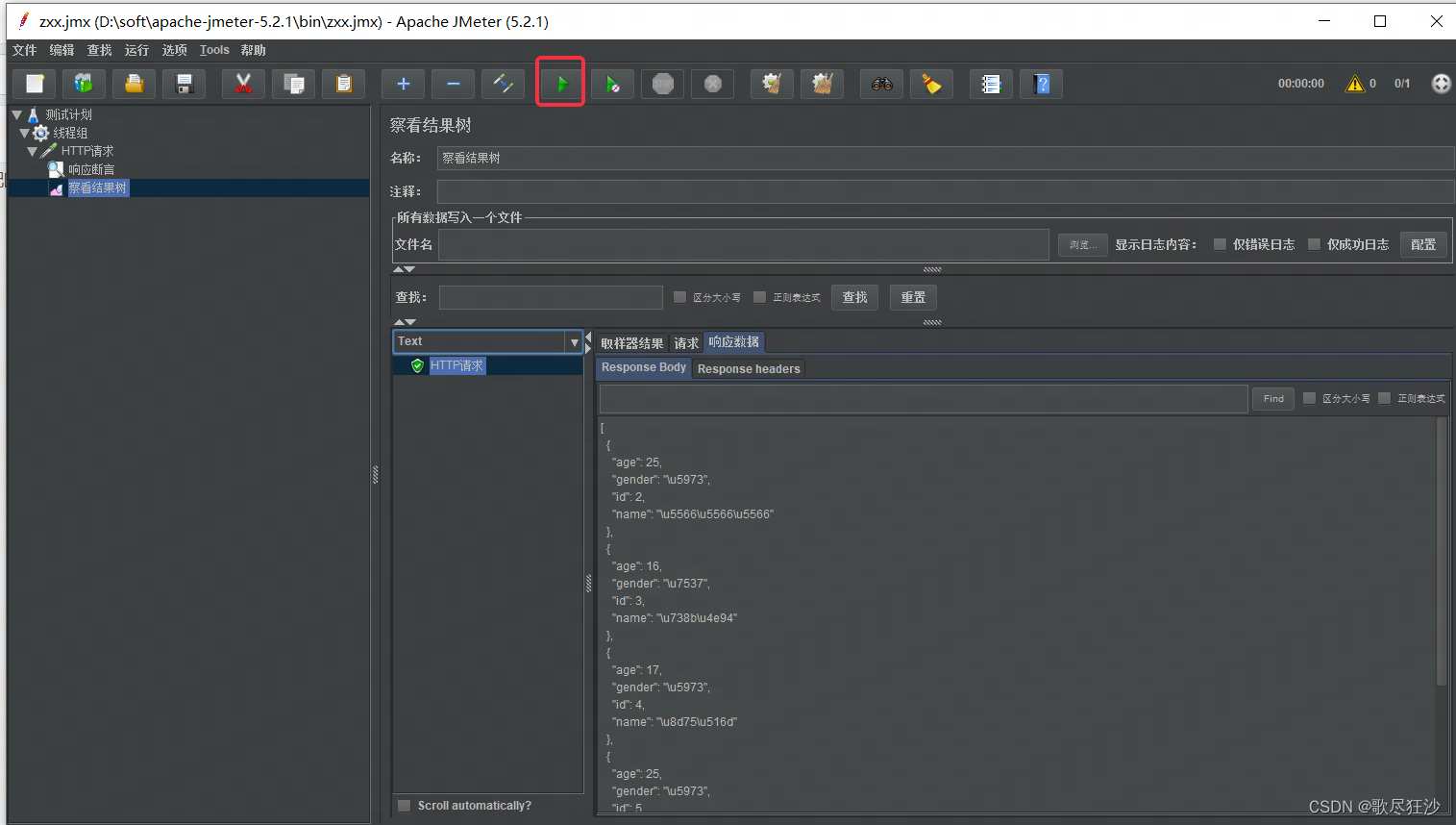
Task: Click the 配置 button
Action: click(x=1423, y=244)
